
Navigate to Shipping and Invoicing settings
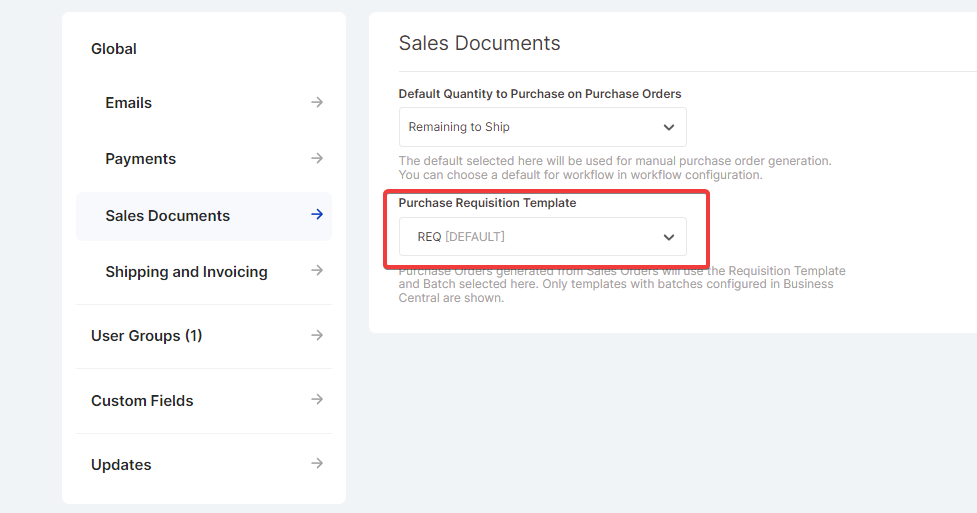(186, 272)
